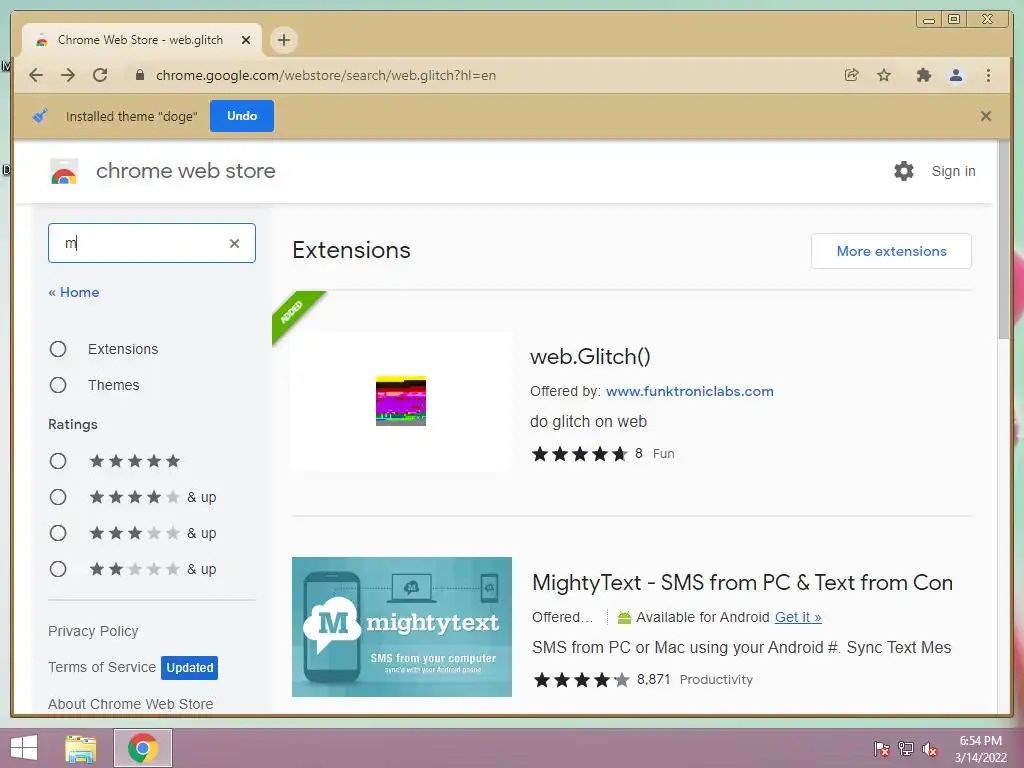The height and width of the screenshot is (768, 1024).
Task: Open web store settings gear
Action: [904, 171]
